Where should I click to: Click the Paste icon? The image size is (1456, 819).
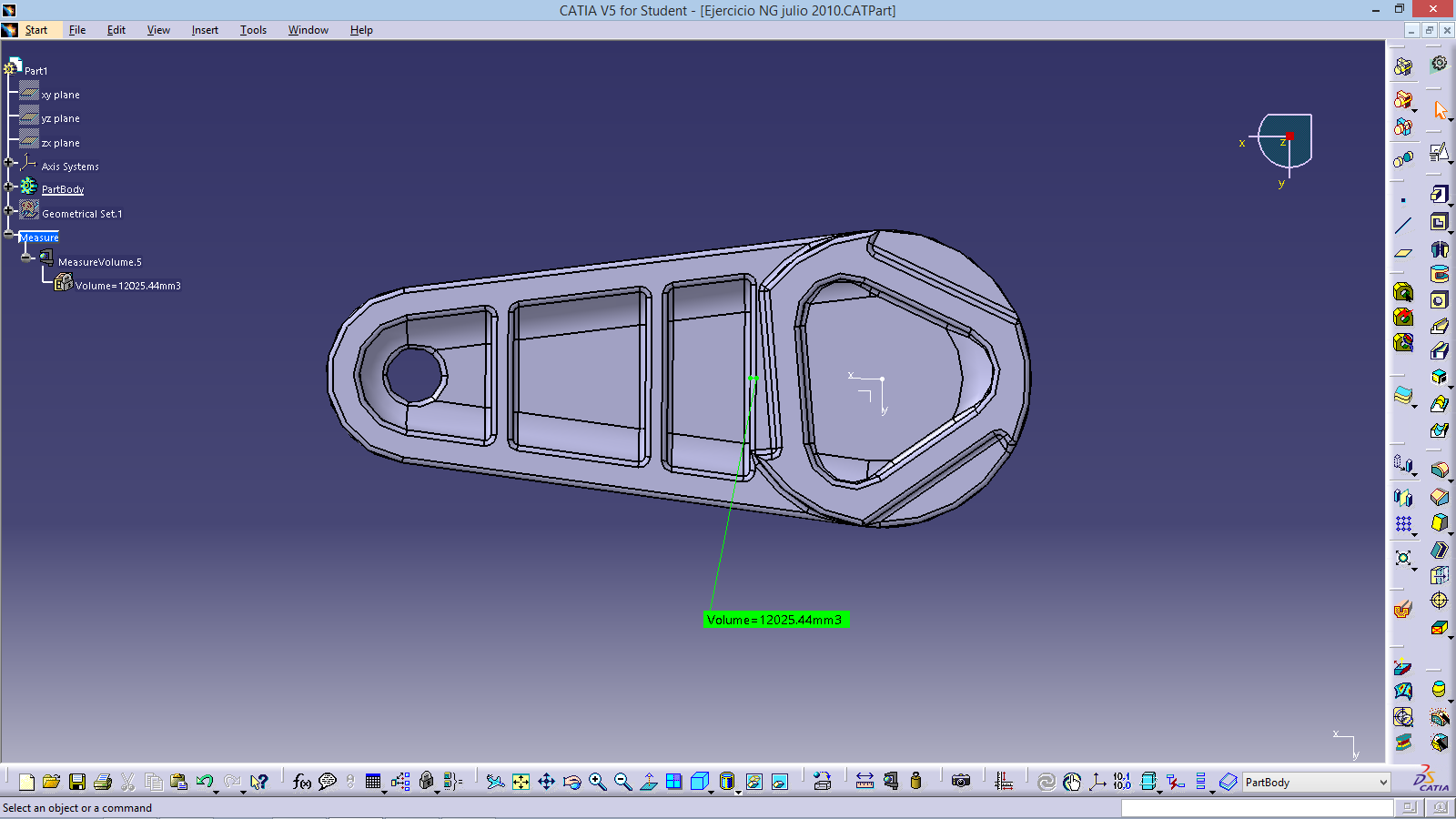click(179, 782)
